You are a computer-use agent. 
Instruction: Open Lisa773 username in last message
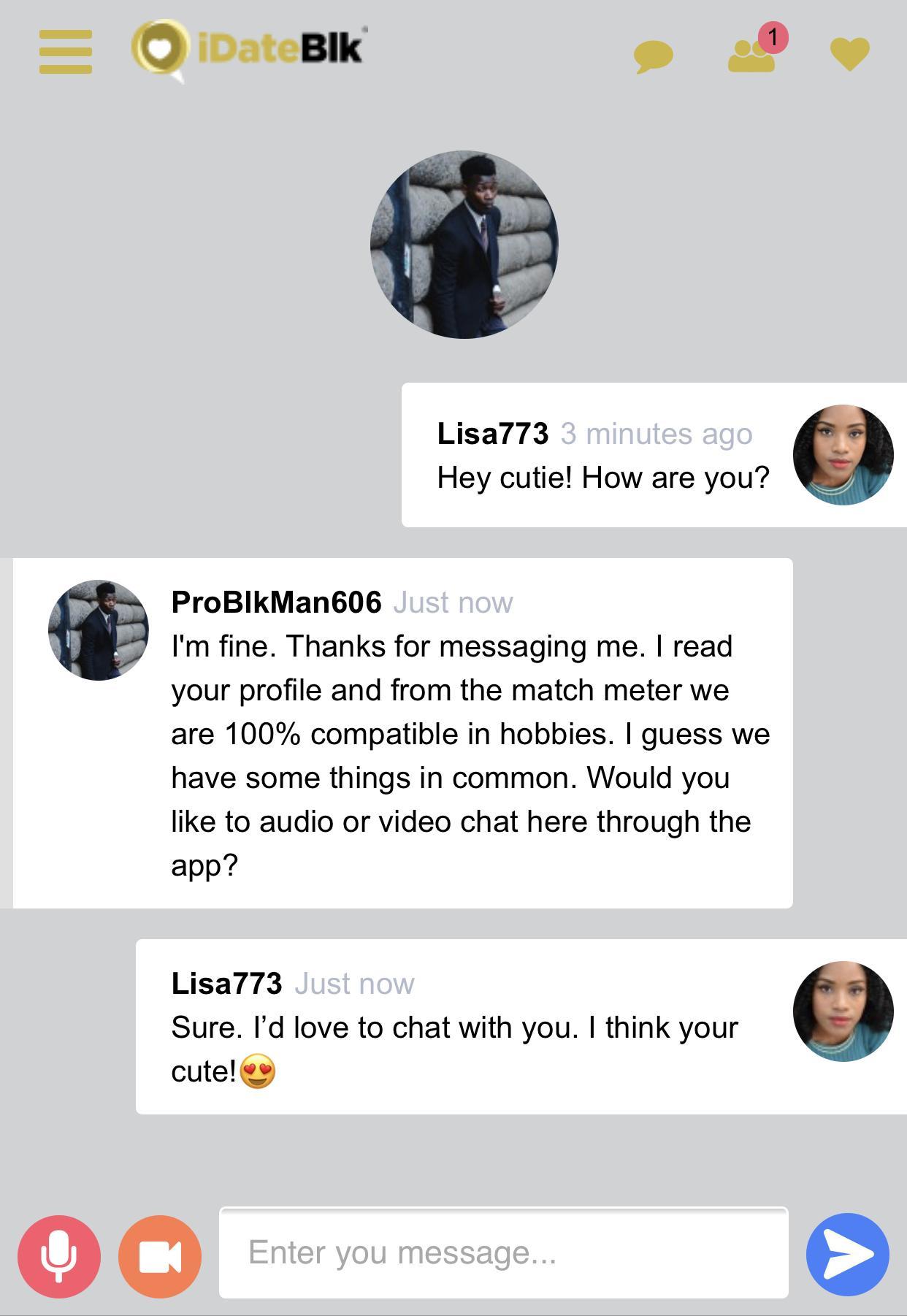click(x=226, y=984)
